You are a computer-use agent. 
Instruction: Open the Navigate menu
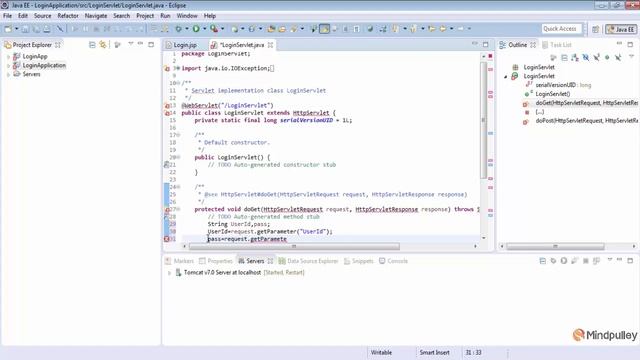tap(96, 16)
